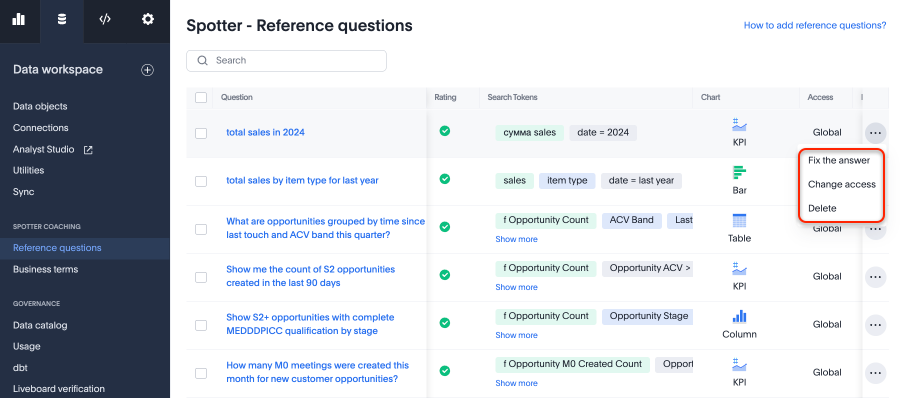Go to Connections in sidebar
Viewport: 903px width, 398px height.
point(41,128)
